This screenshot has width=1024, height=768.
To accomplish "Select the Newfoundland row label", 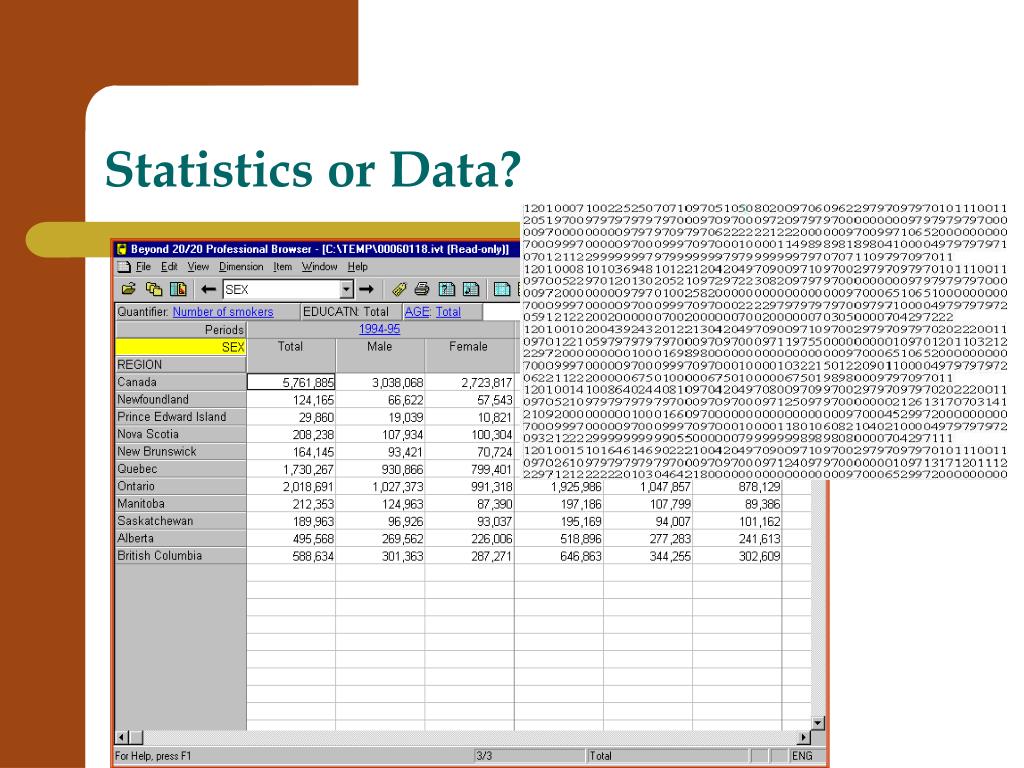I will pyautogui.click(x=181, y=399).
